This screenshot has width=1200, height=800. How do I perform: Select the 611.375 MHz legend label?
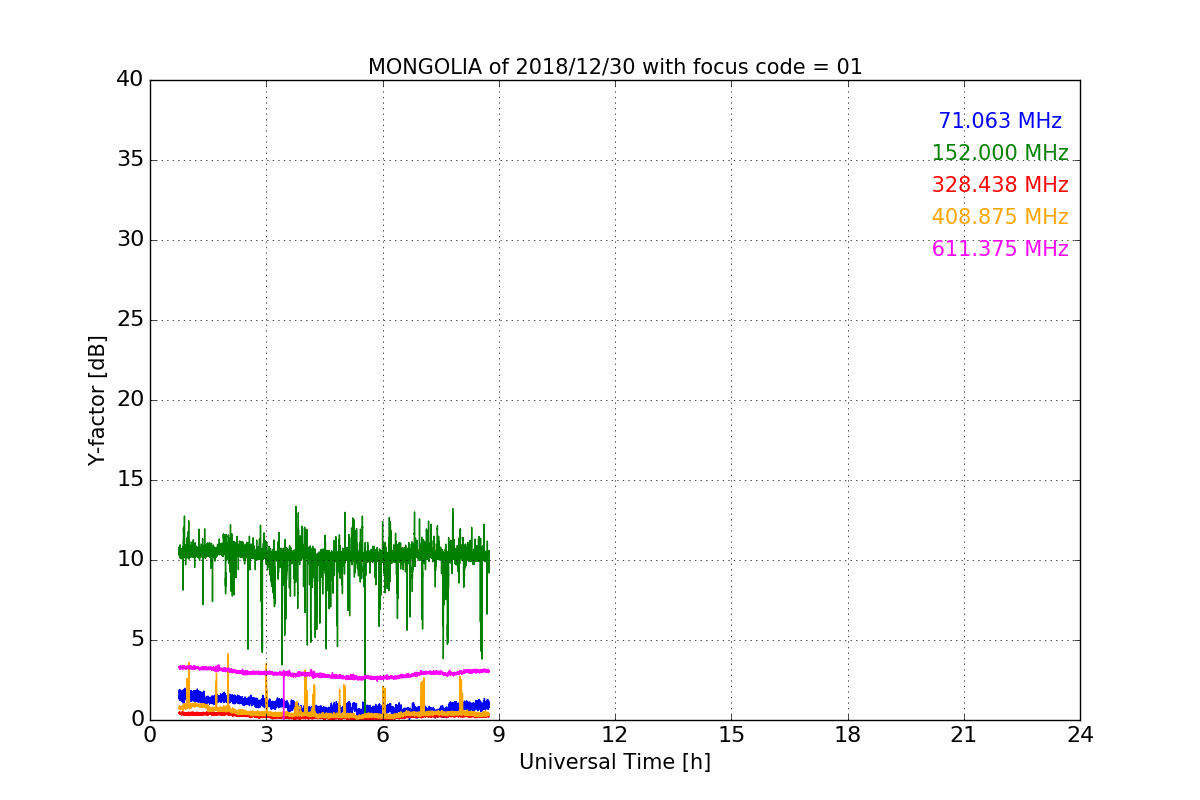(1000, 249)
